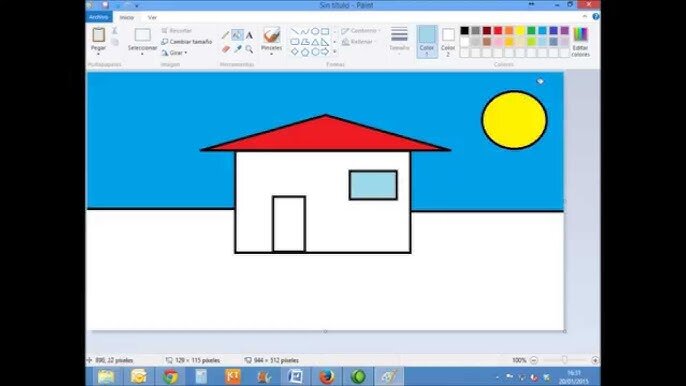The image size is (686, 386).
Task: Choose the Oval shape
Action: pyautogui.click(x=315, y=32)
